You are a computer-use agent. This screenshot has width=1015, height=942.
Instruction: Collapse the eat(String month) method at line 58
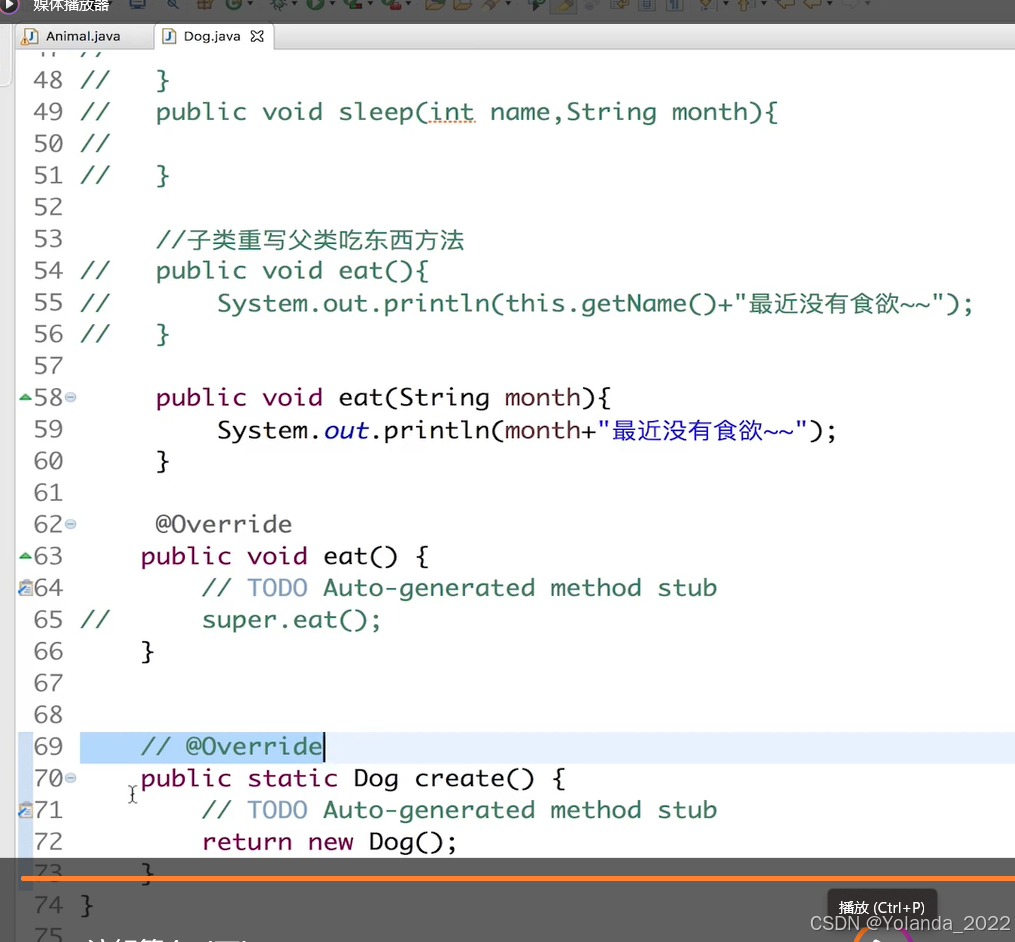[71, 397]
